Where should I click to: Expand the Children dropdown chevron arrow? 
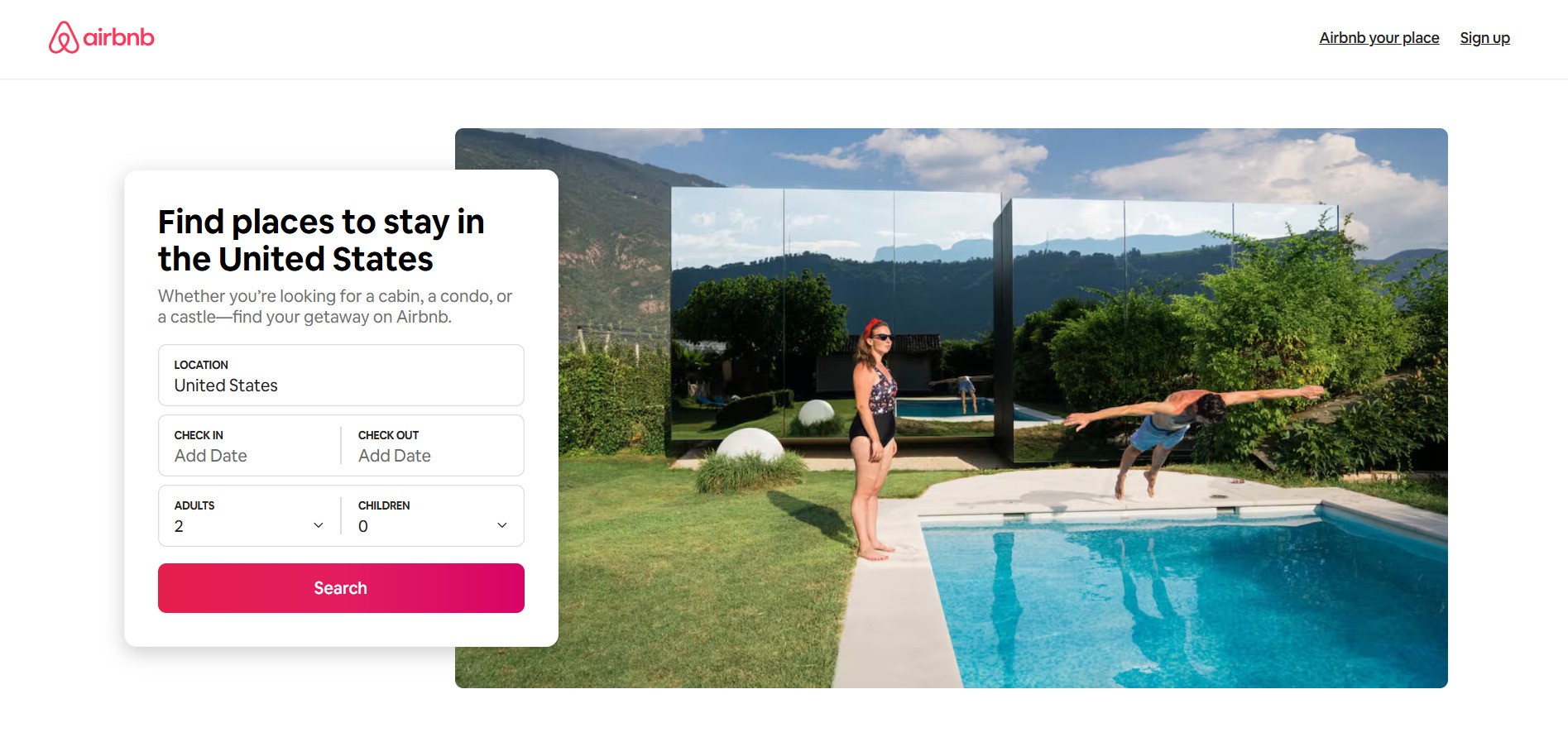tap(502, 525)
